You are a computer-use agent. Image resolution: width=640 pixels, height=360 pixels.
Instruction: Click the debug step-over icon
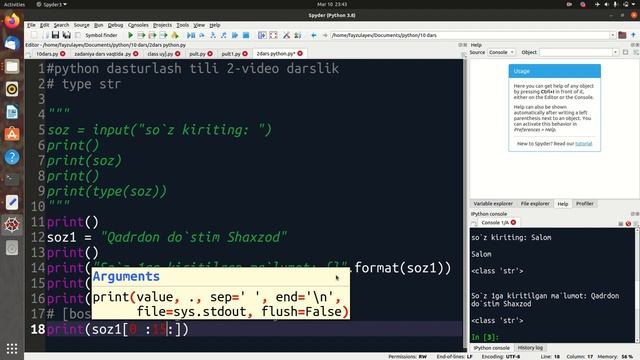(202, 36)
